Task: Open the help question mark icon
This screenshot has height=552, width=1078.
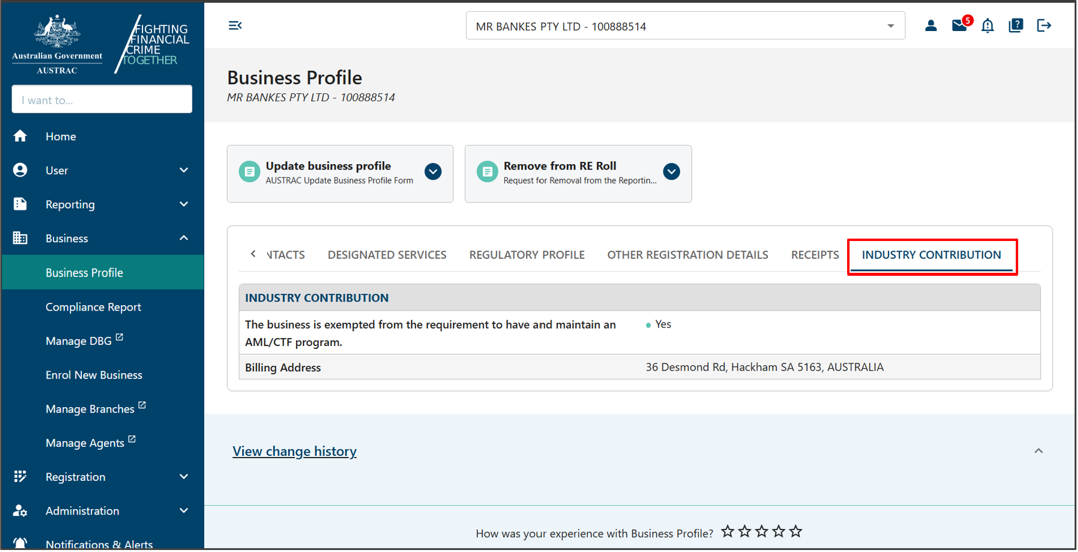Action: click(x=1016, y=26)
